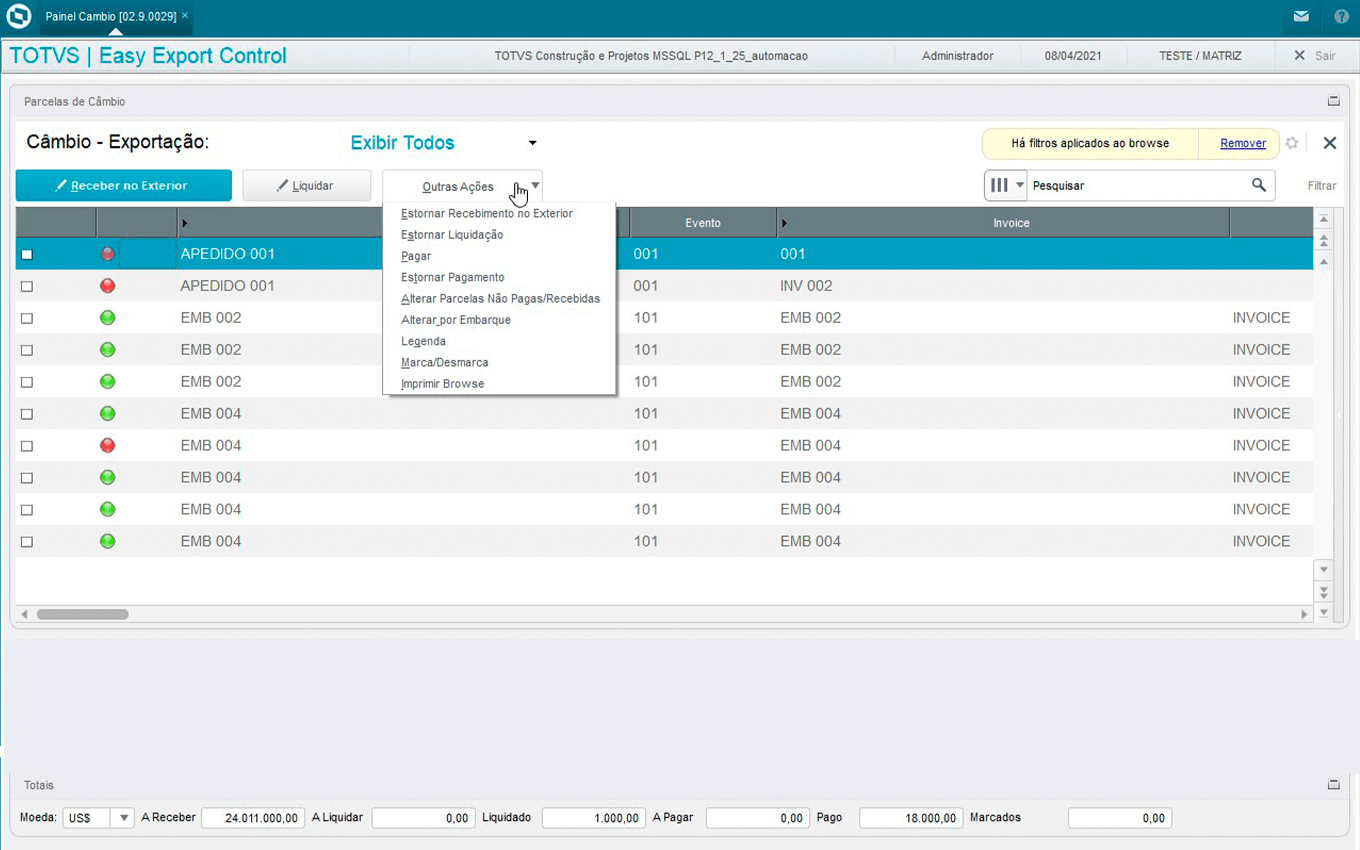Collapse the Totais panel icon
Screen dimensions: 1360x850
(x=1333, y=785)
